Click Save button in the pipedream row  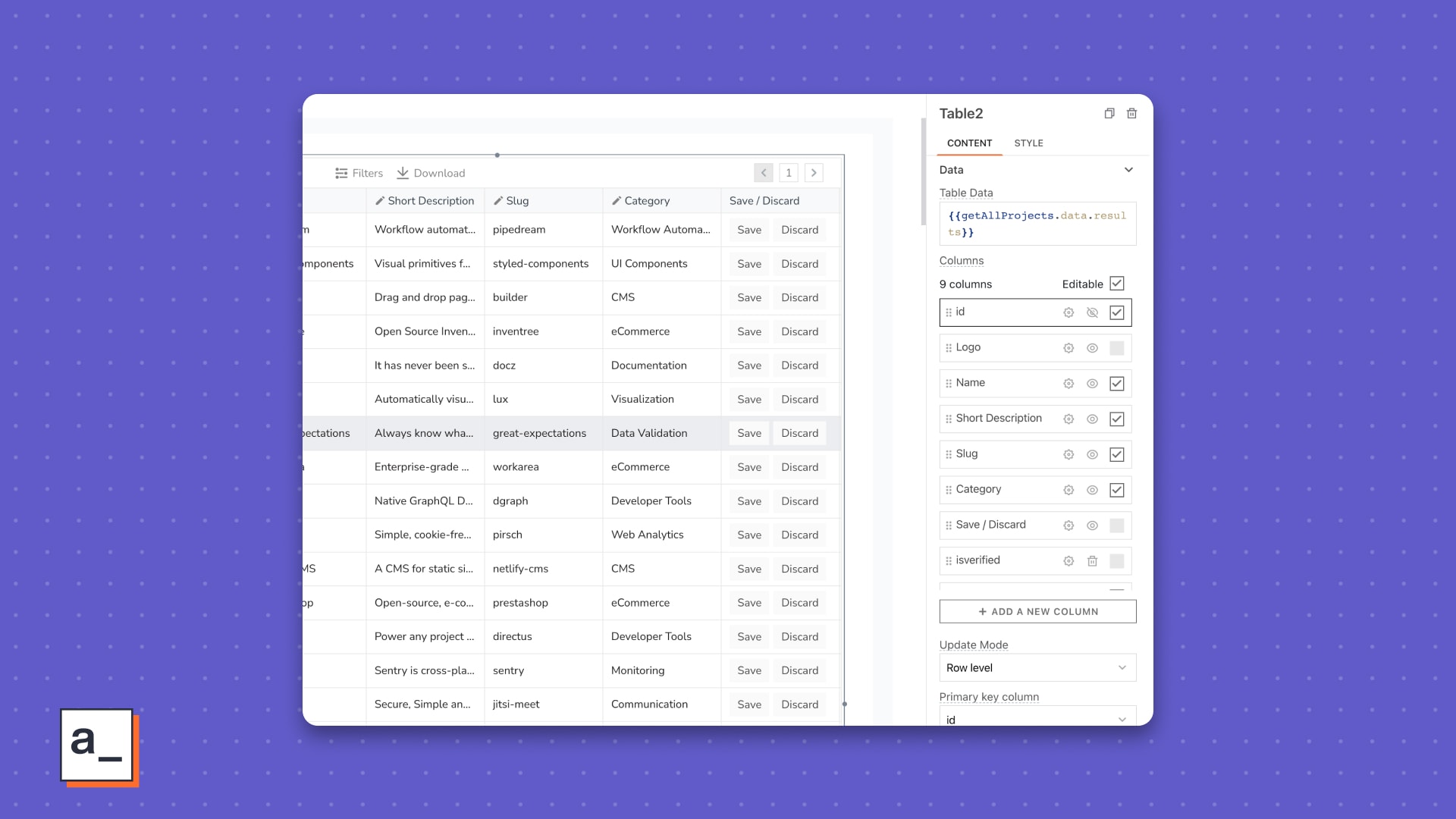coord(748,230)
